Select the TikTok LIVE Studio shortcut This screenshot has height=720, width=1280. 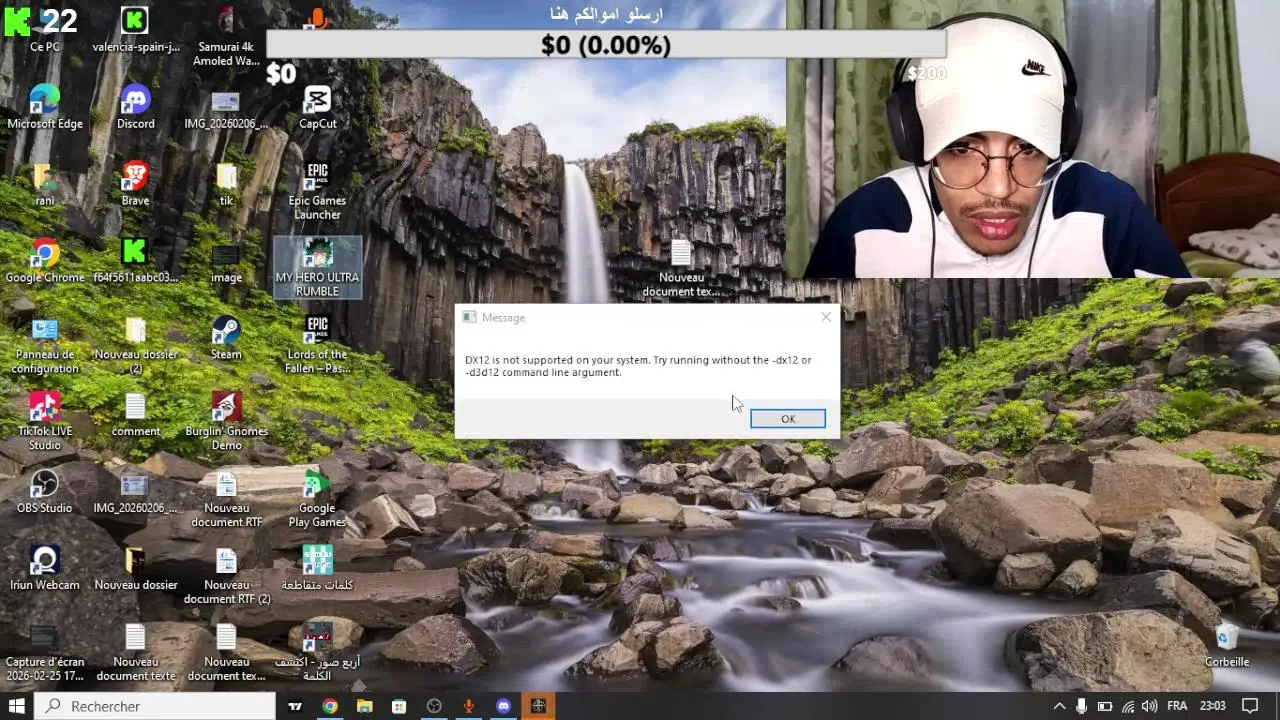tap(45, 422)
